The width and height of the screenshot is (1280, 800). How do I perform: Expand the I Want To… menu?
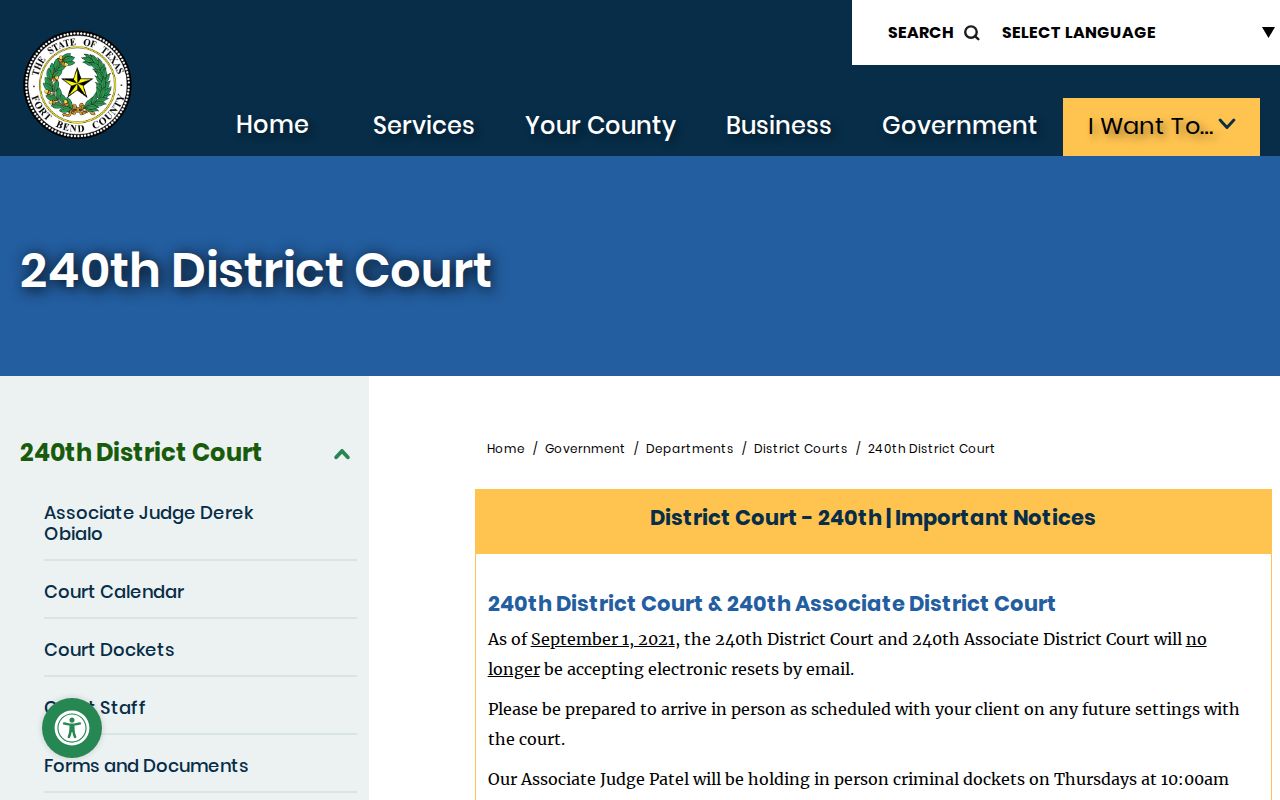coord(1161,126)
